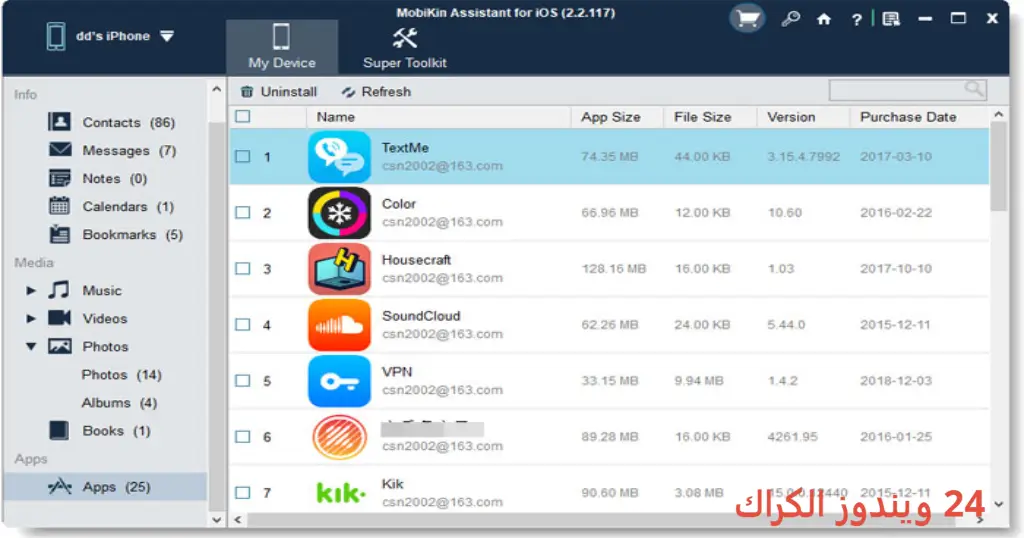Click the Kik app icon
The height and width of the screenshot is (538, 1024).
tap(340, 493)
